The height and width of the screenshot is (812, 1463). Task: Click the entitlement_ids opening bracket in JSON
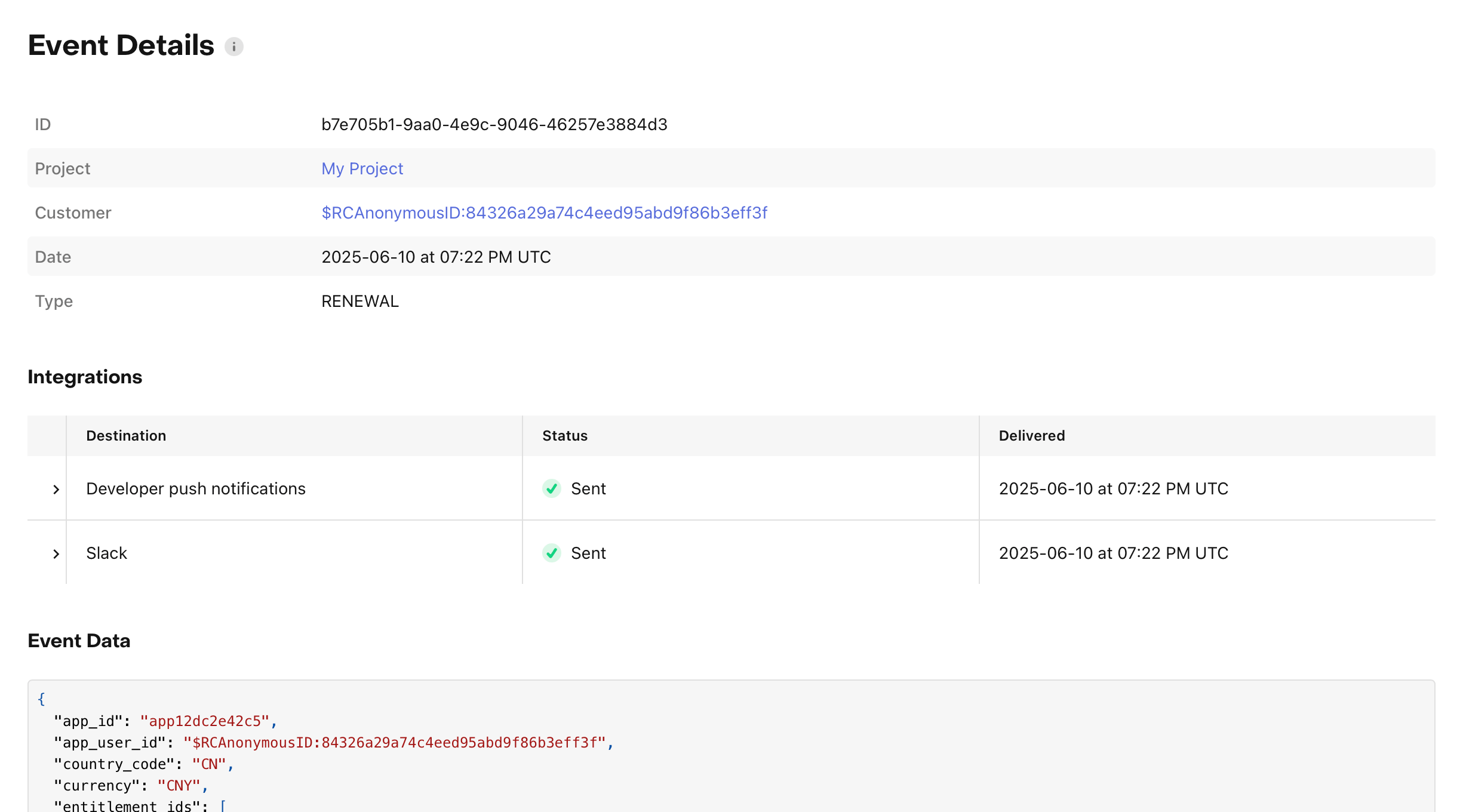click(x=223, y=805)
